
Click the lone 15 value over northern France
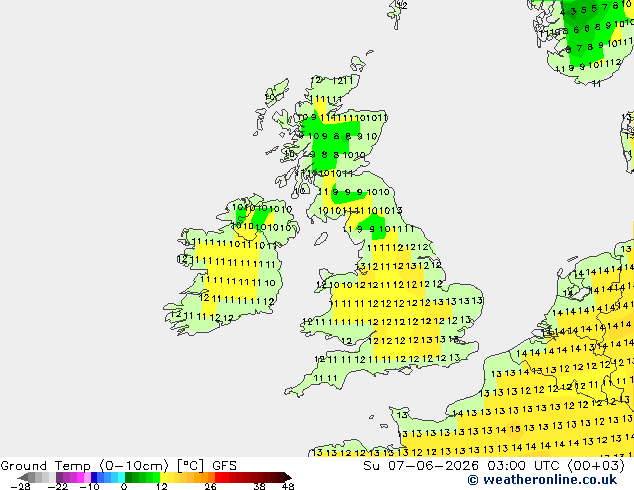point(515,429)
